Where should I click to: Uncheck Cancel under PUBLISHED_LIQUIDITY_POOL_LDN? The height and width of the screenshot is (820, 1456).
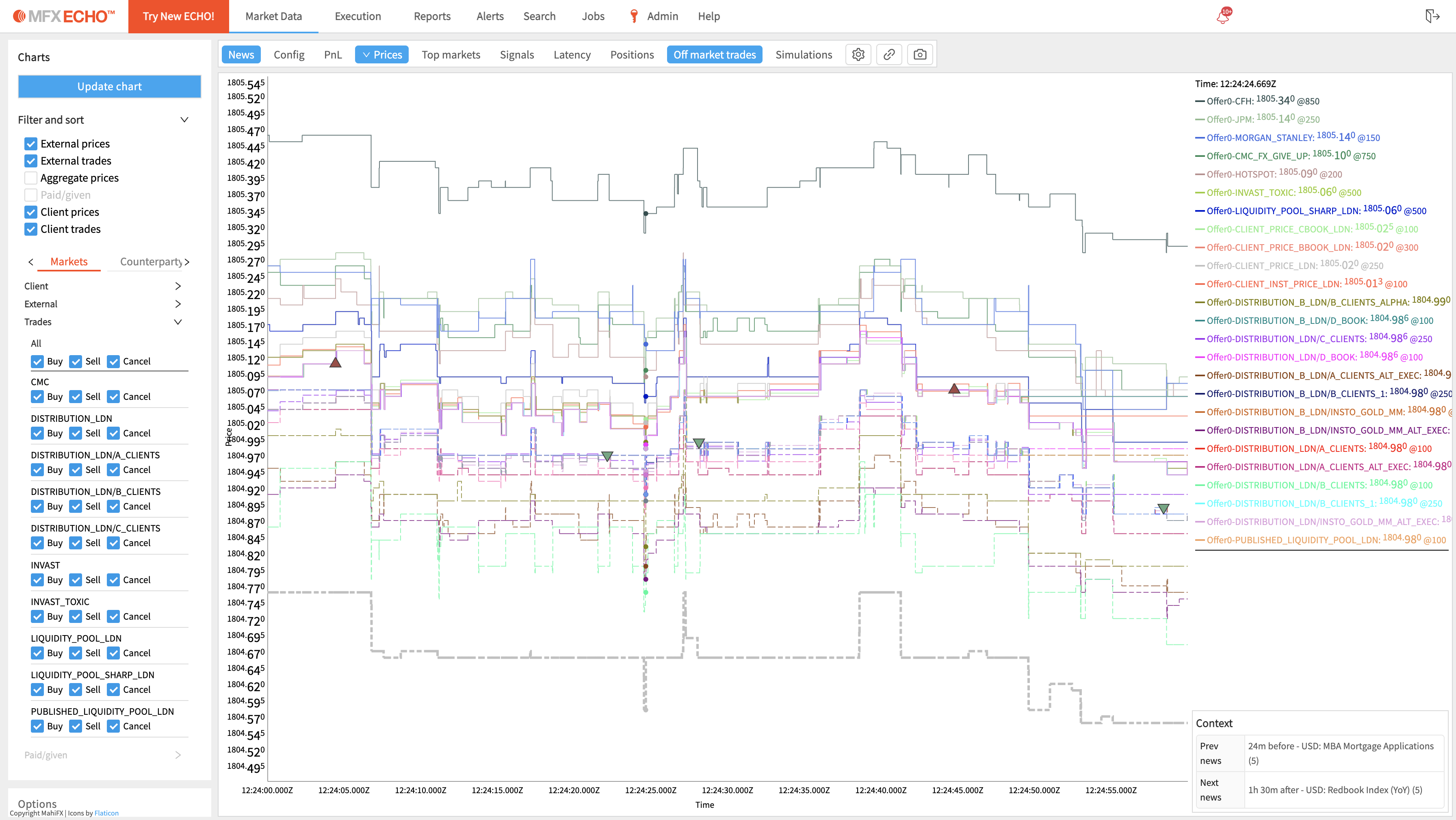[114, 726]
